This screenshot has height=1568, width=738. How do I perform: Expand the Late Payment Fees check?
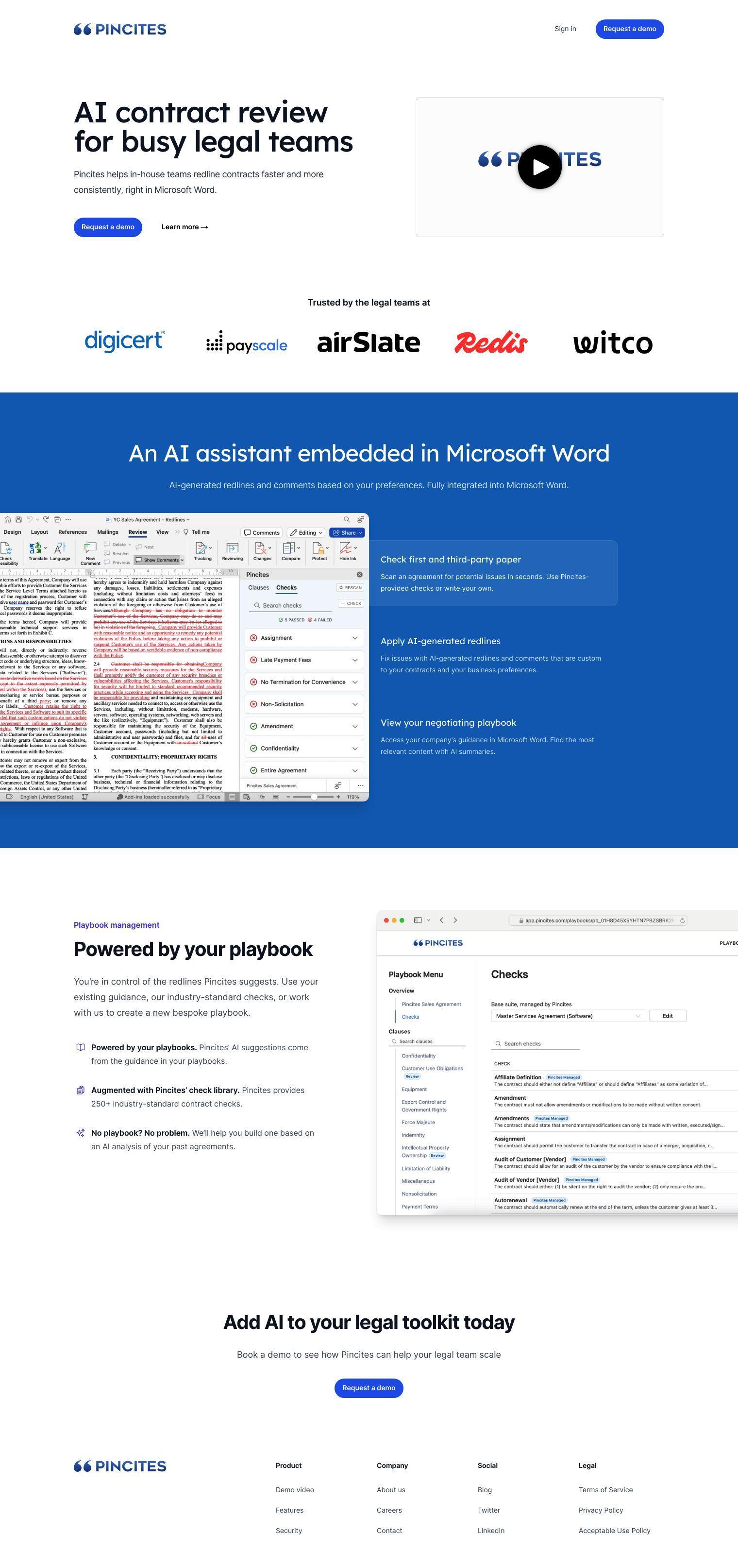click(x=304, y=660)
